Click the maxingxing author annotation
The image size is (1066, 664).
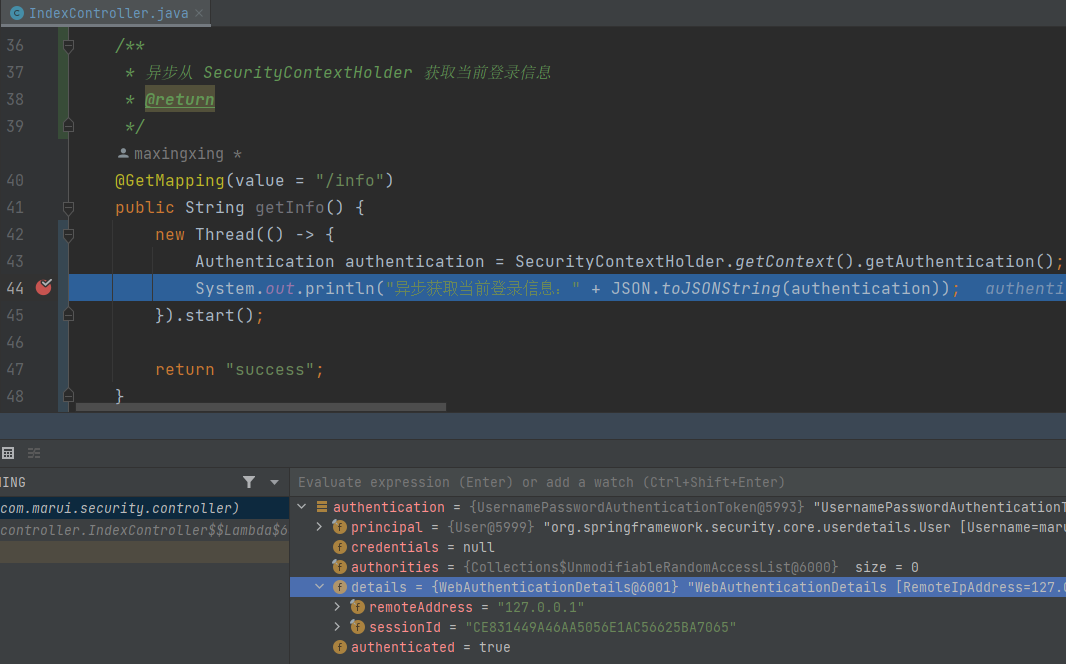coord(180,154)
